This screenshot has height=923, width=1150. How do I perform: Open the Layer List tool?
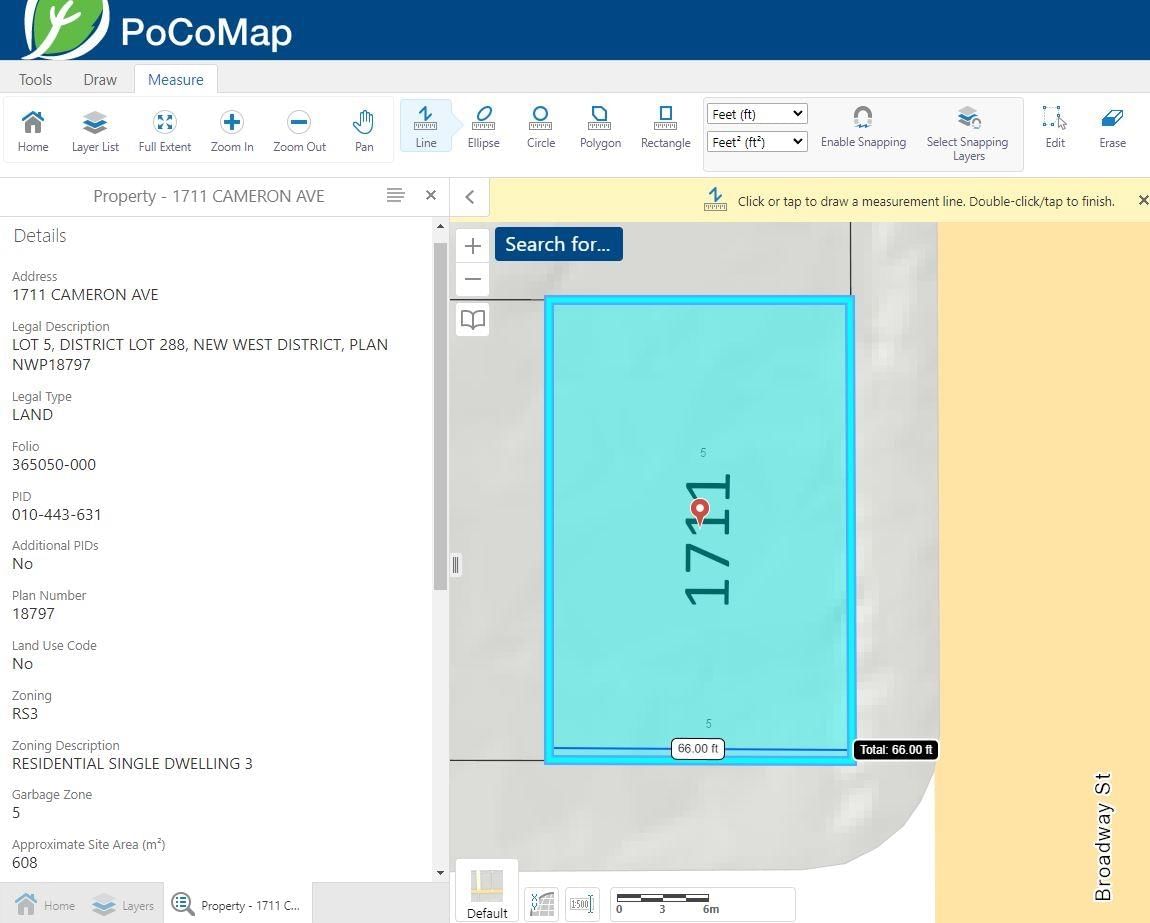click(95, 131)
